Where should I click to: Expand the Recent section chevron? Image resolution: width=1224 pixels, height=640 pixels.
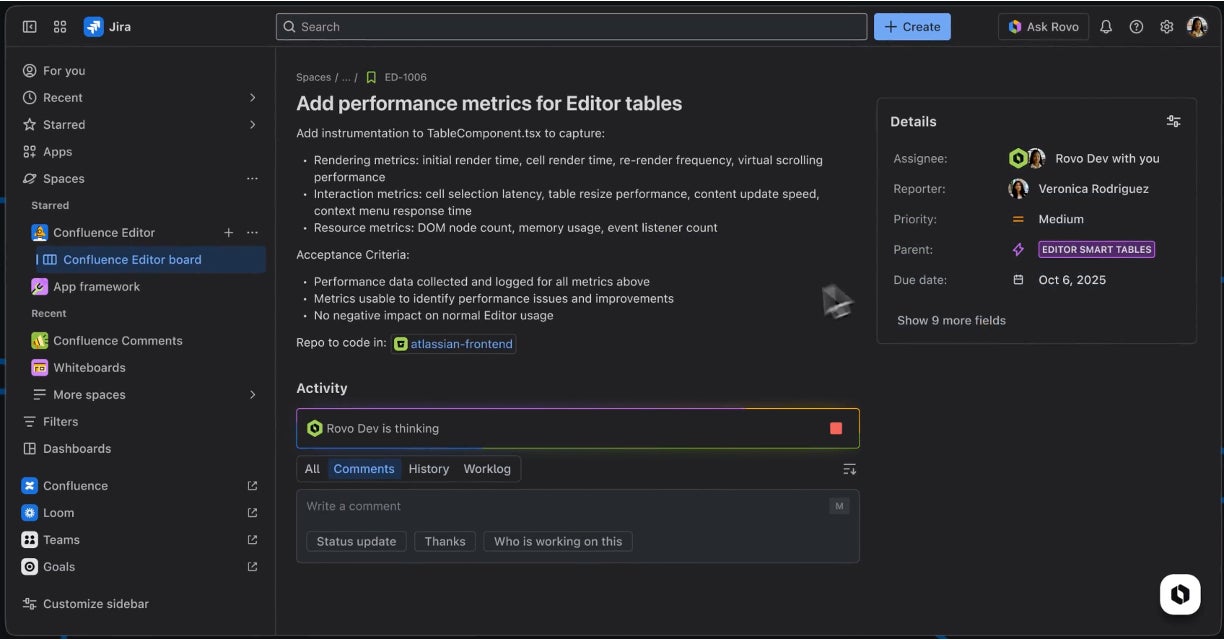pos(252,98)
